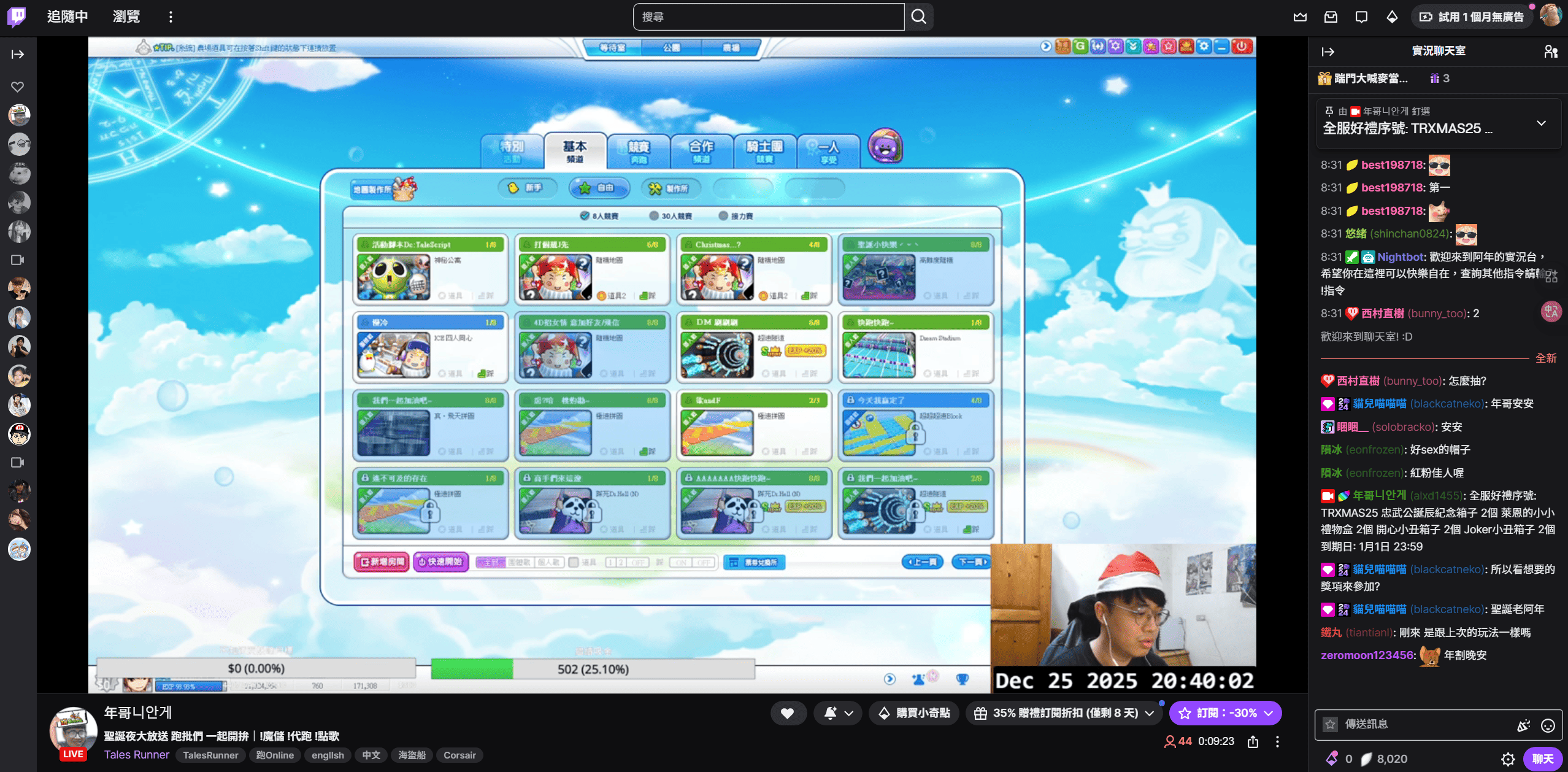Open the chat settings gear icon
The height and width of the screenshot is (772, 1568).
tap(1508, 759)
